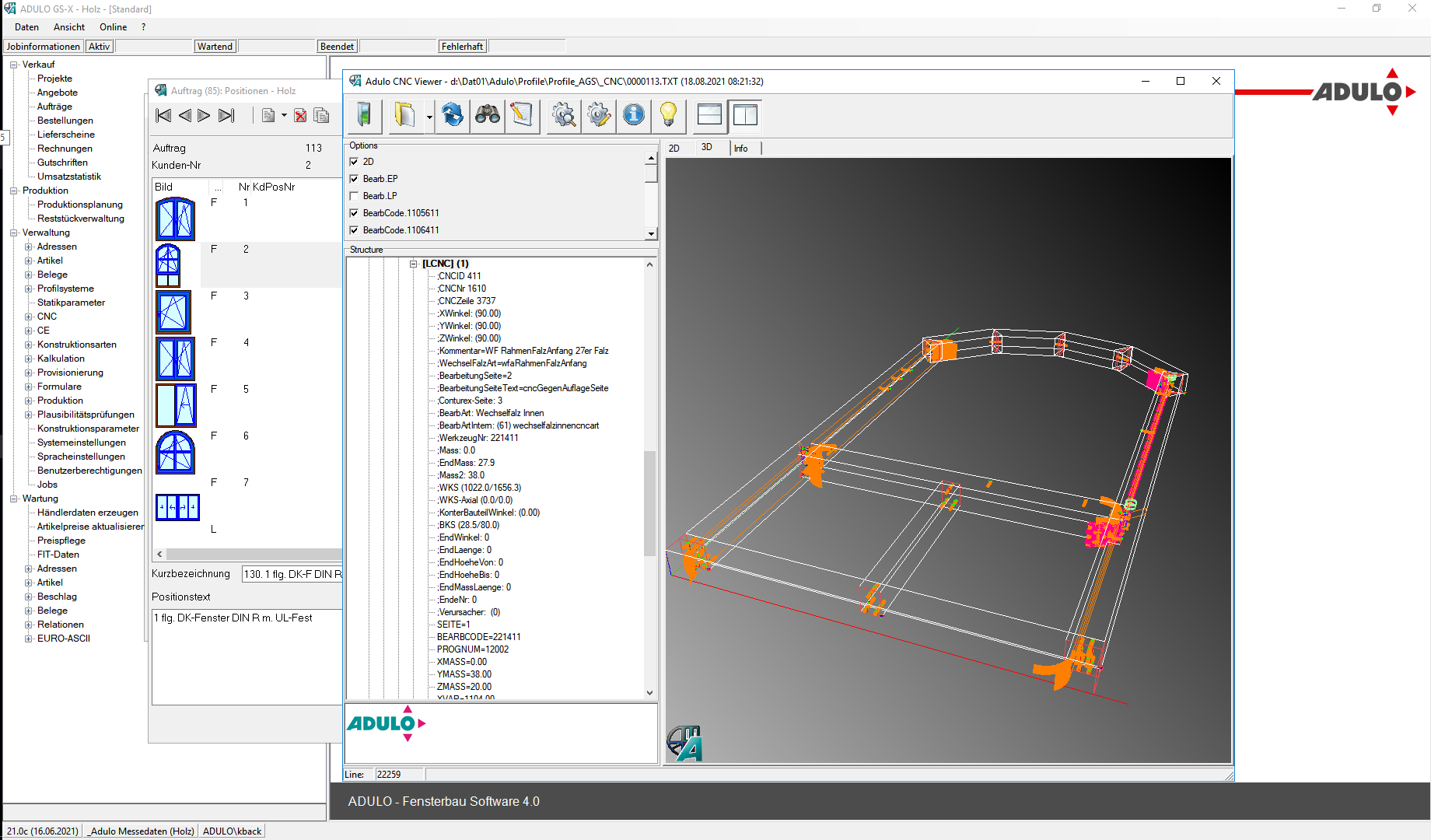Image resolution: width=1431 pixels, height=840 pixels.
Task: Select the 'BEARBCODE=221411' structure line
Action: pyautogui.click(x=479, y=637)
